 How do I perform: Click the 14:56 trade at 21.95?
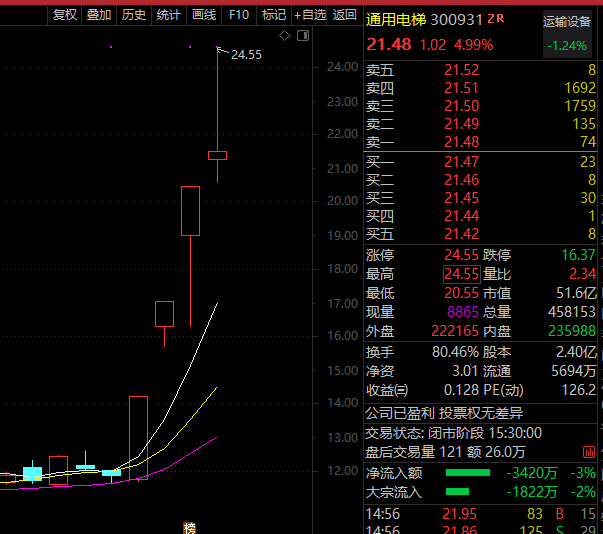coord(481,514)
